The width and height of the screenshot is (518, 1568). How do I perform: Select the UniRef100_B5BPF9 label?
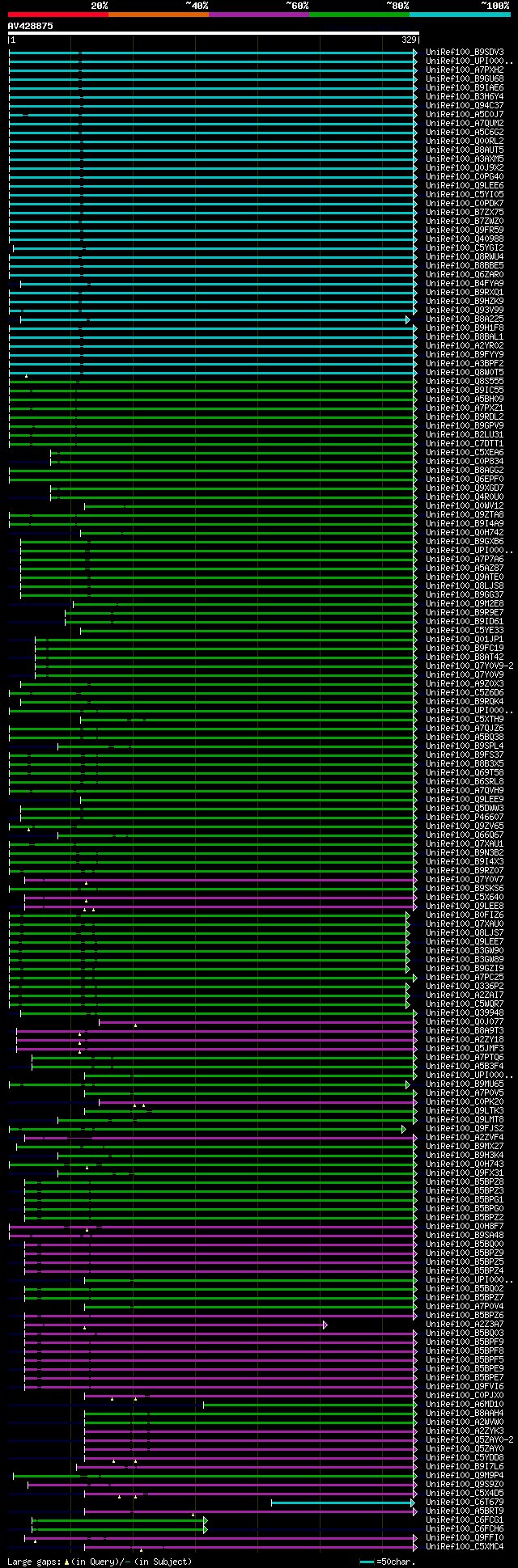pyautogui.click(x=465, y=1342)
